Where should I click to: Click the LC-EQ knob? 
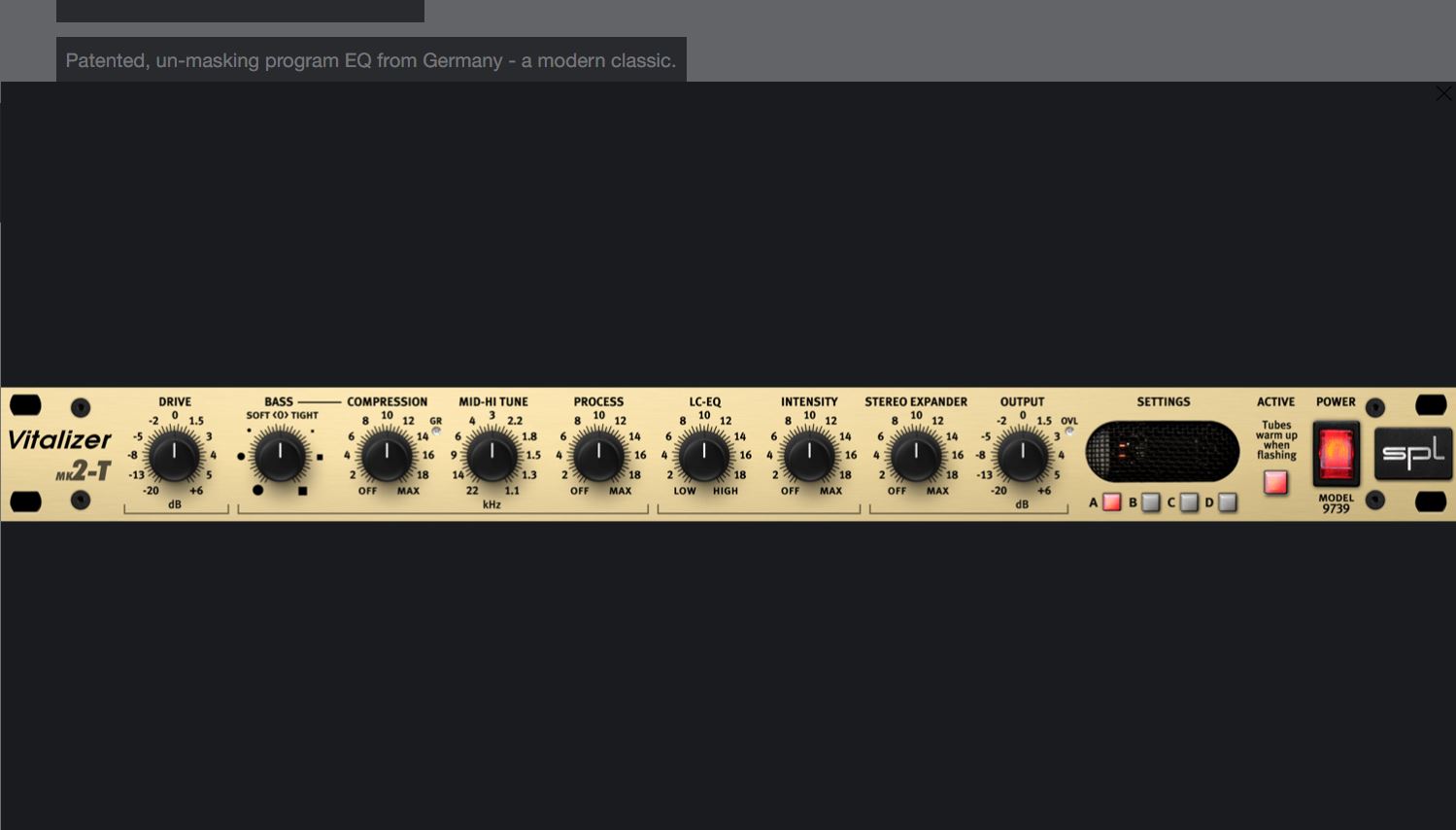coord(704,456)
